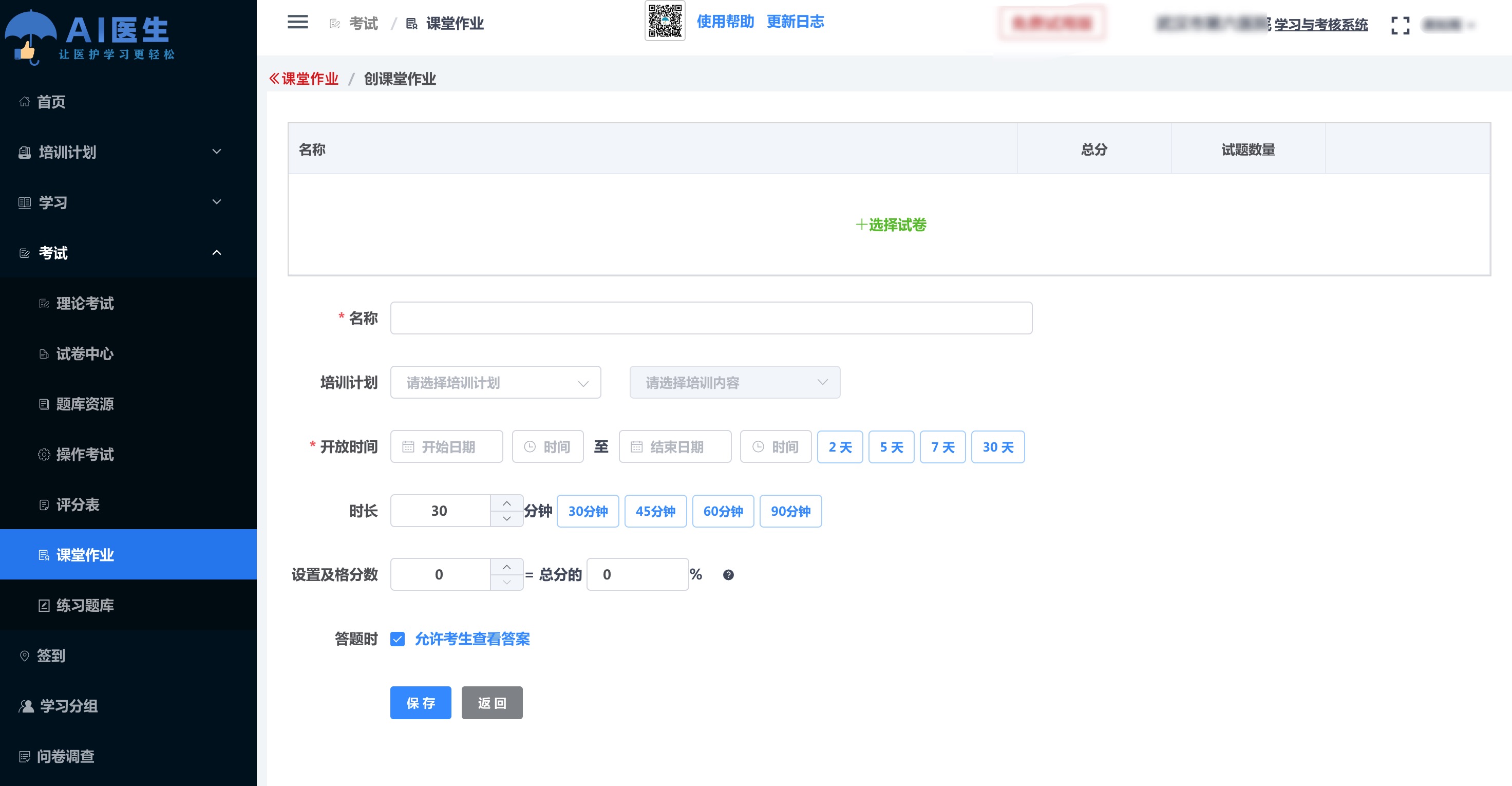Click the 学习分组 people icon
The height and width of the screenshot is (786, 1512).
tap(26, 705)
